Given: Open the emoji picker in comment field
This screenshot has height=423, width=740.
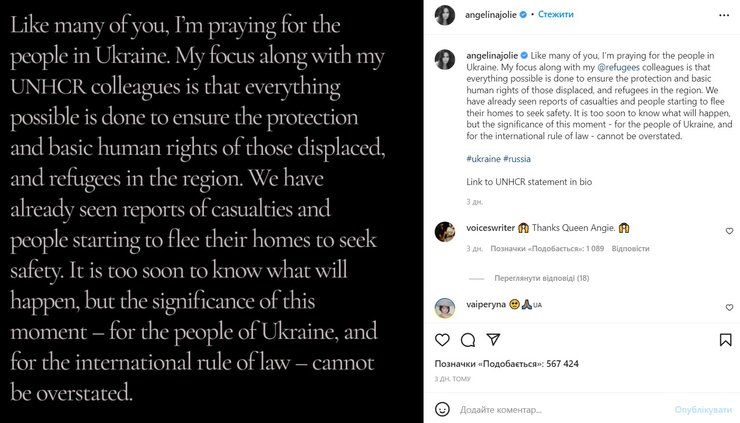Looking at the screenshot, I should click(x=442, y=409).
